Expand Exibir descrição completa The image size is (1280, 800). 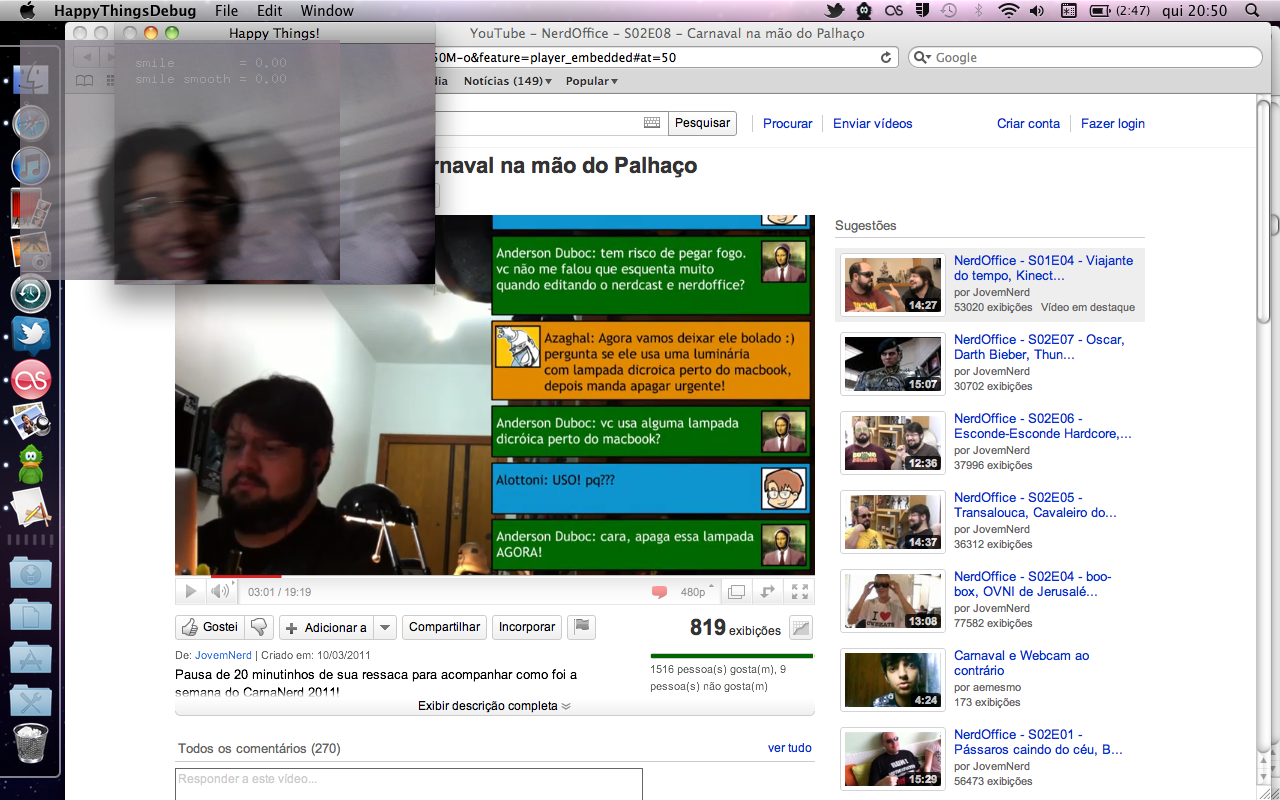pos(495,706)
